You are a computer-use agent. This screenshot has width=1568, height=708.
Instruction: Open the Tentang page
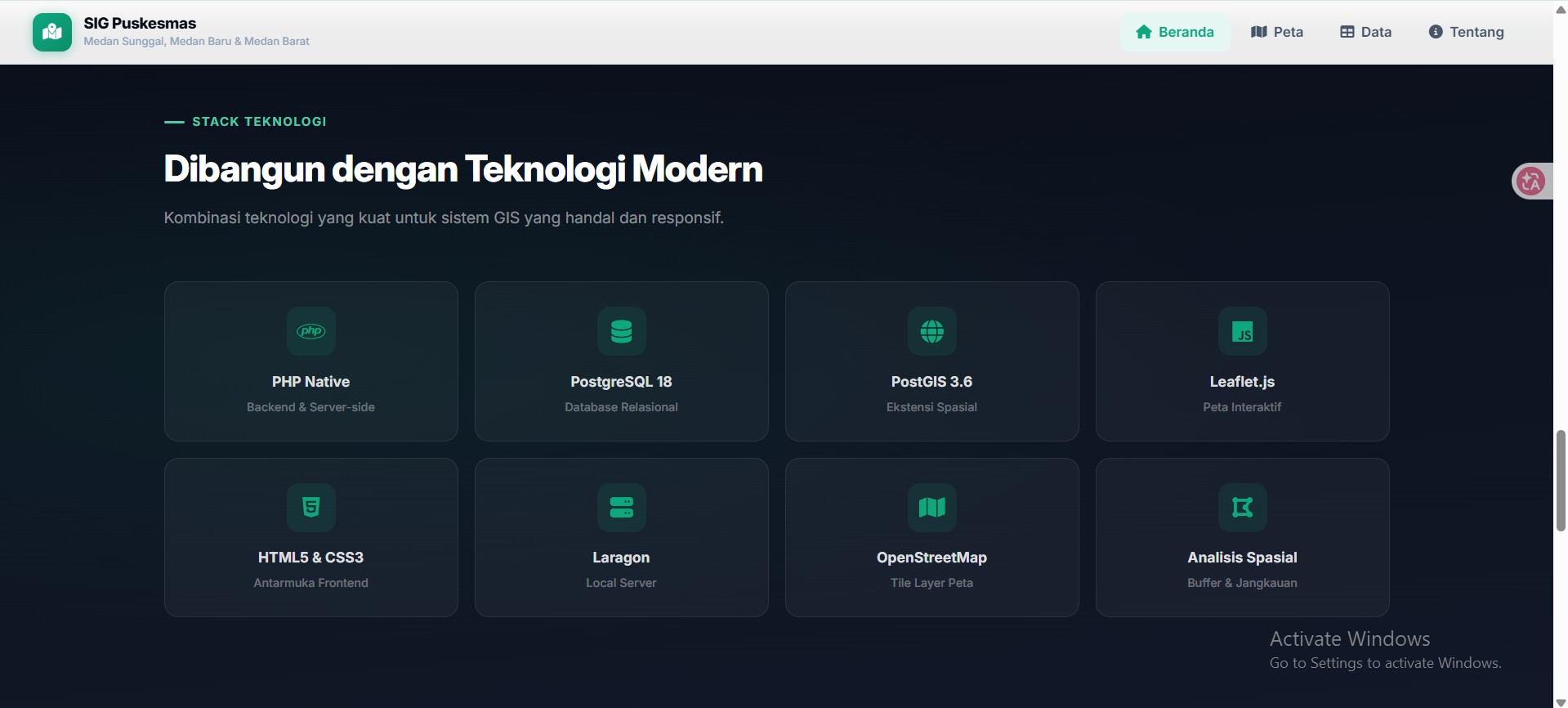click(1467, 32)
